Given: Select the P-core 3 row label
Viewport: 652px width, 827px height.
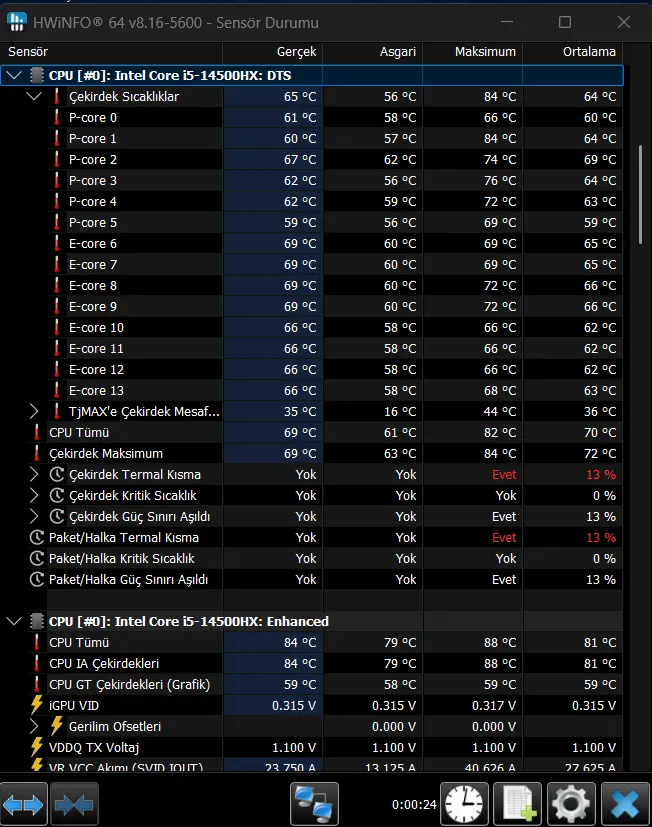Looking at the screenshot, I should click(x=93, y=180).
